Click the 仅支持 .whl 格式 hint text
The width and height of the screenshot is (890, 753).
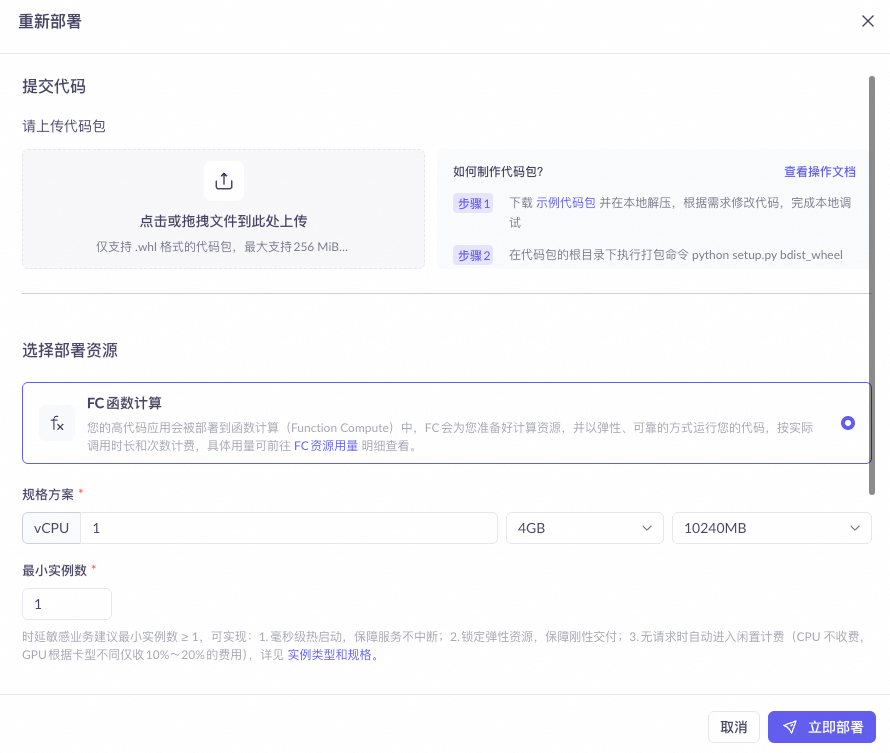222,247
